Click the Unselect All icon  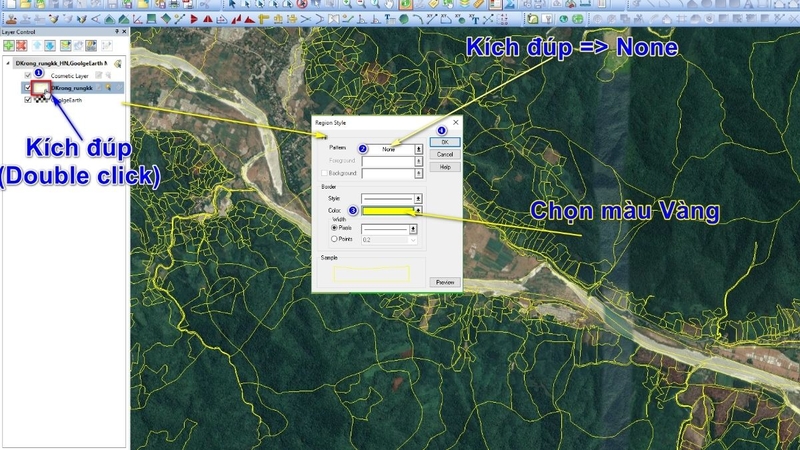303,5
